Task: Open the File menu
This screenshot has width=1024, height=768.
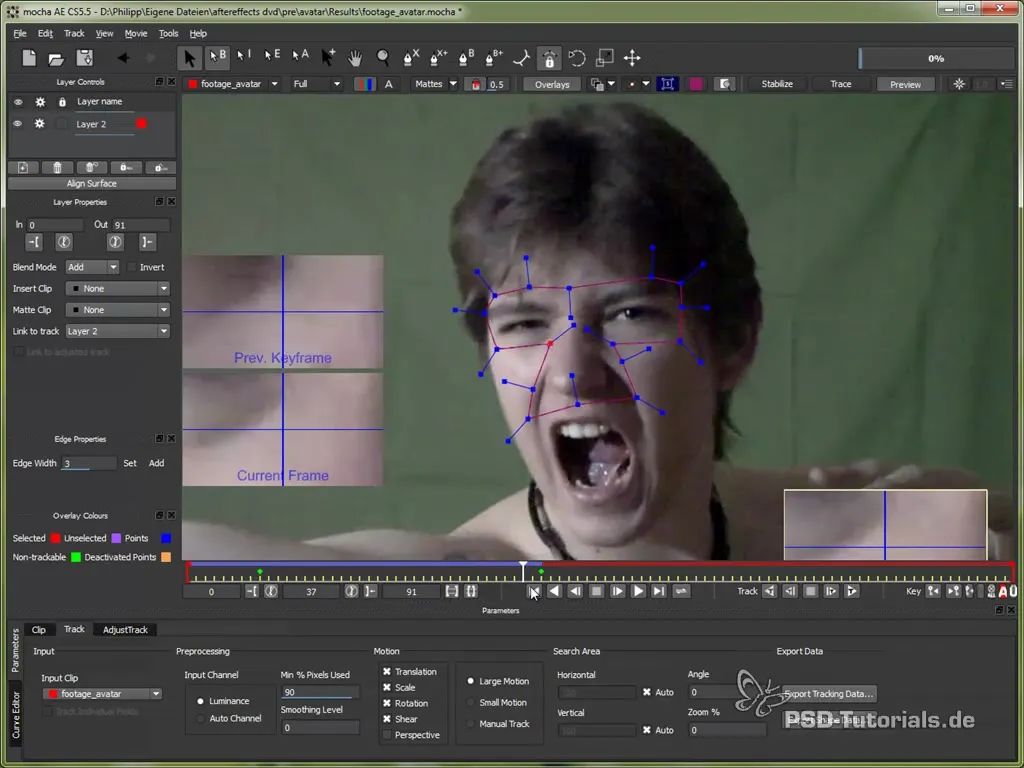Action: tap(20, 33)
